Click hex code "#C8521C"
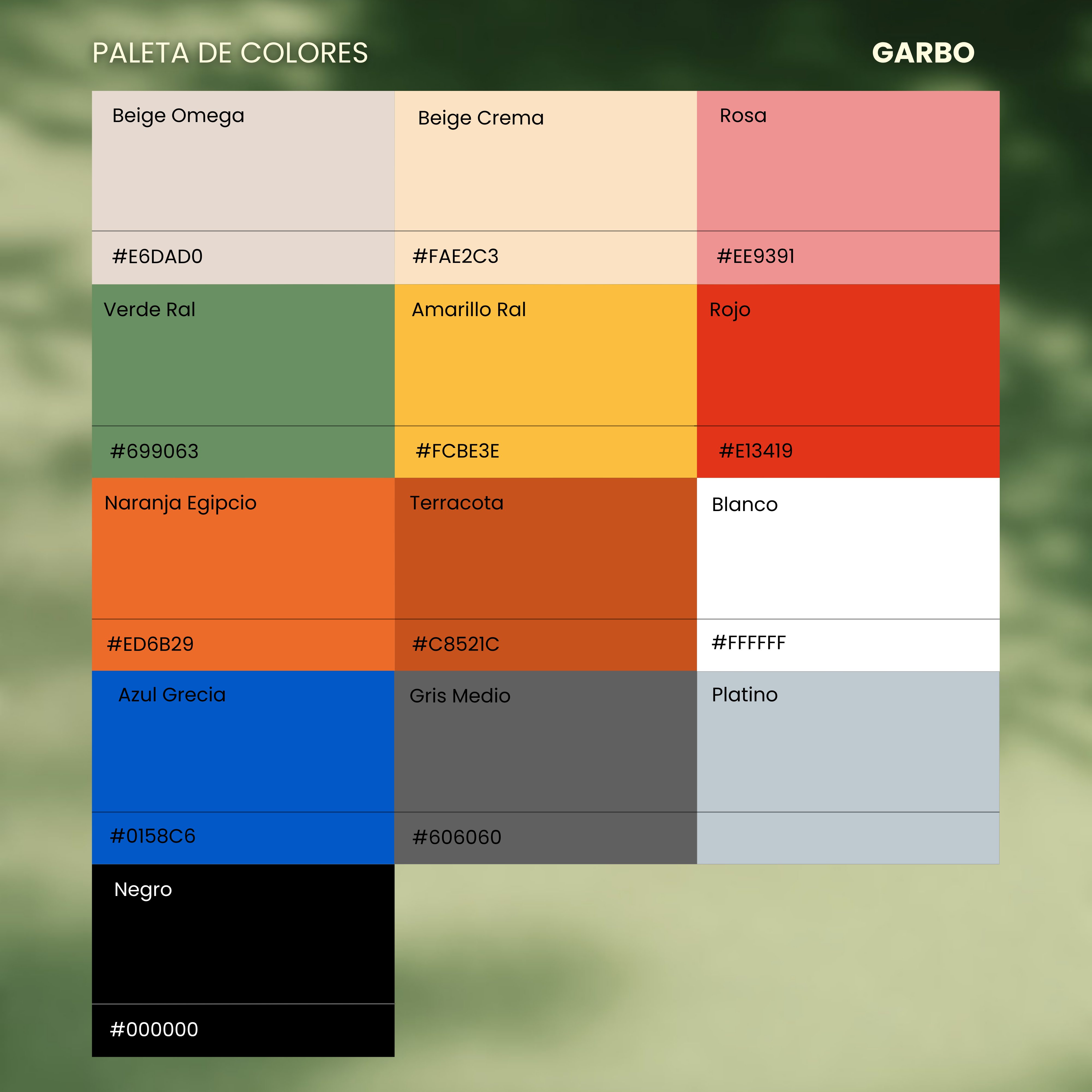Image resolution: width=1092 pixels, height=1092 pixels. (456, 644)
